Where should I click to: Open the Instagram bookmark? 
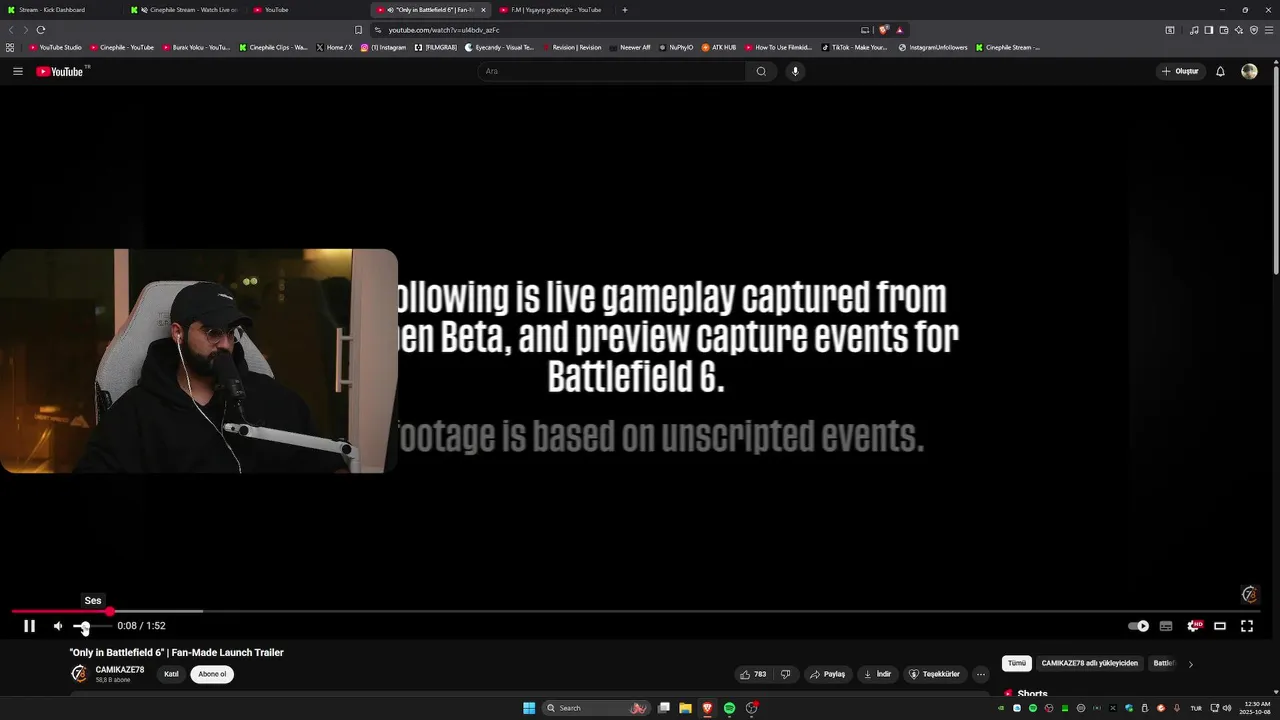[384, 47]
